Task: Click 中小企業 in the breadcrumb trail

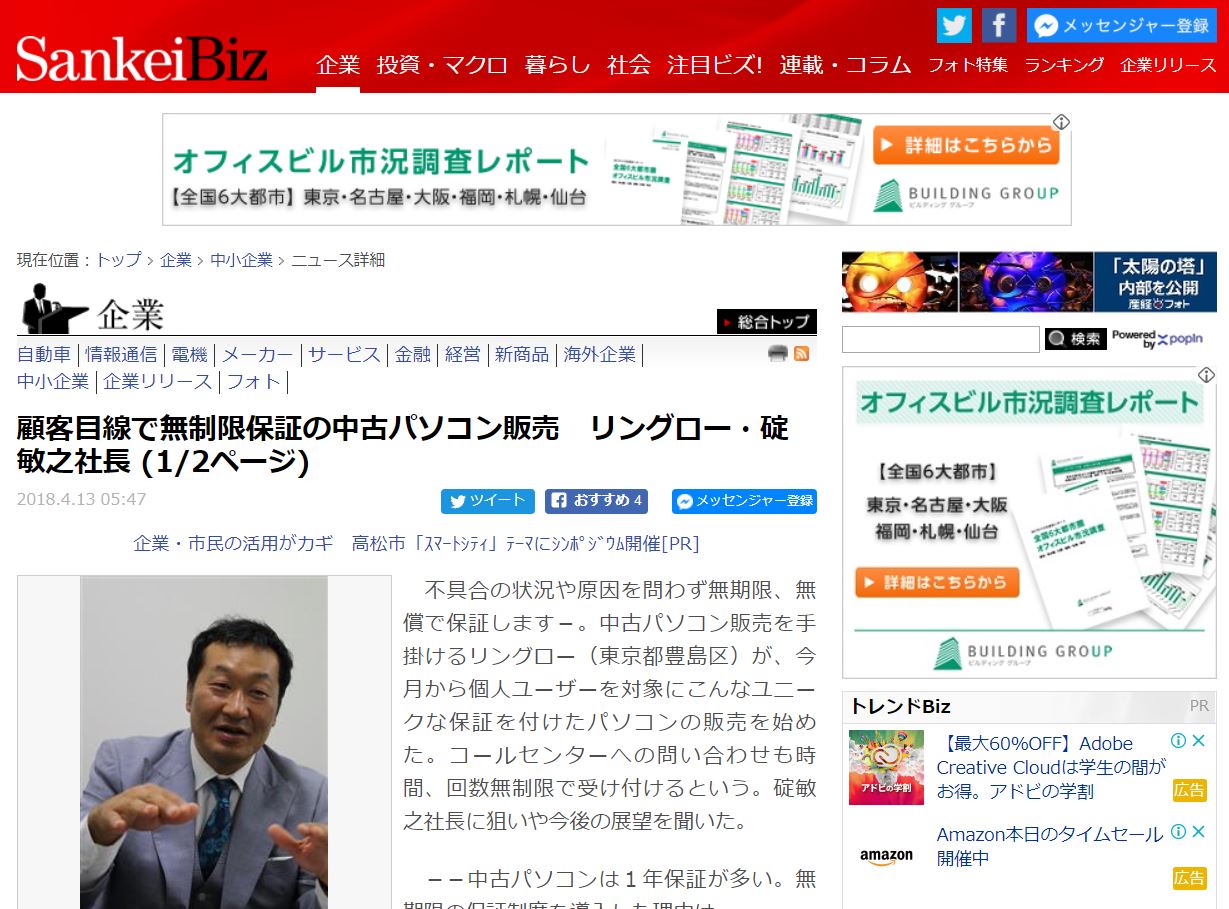Action: coord(241,260)
